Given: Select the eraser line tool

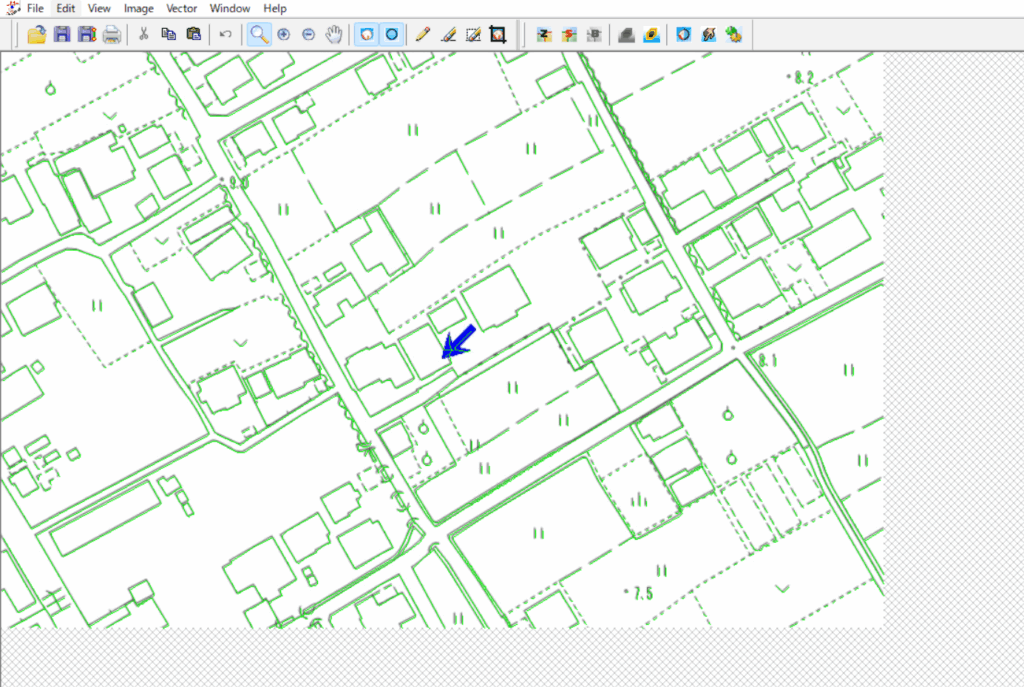Looking at the screenshot, I should coord(449,35).
